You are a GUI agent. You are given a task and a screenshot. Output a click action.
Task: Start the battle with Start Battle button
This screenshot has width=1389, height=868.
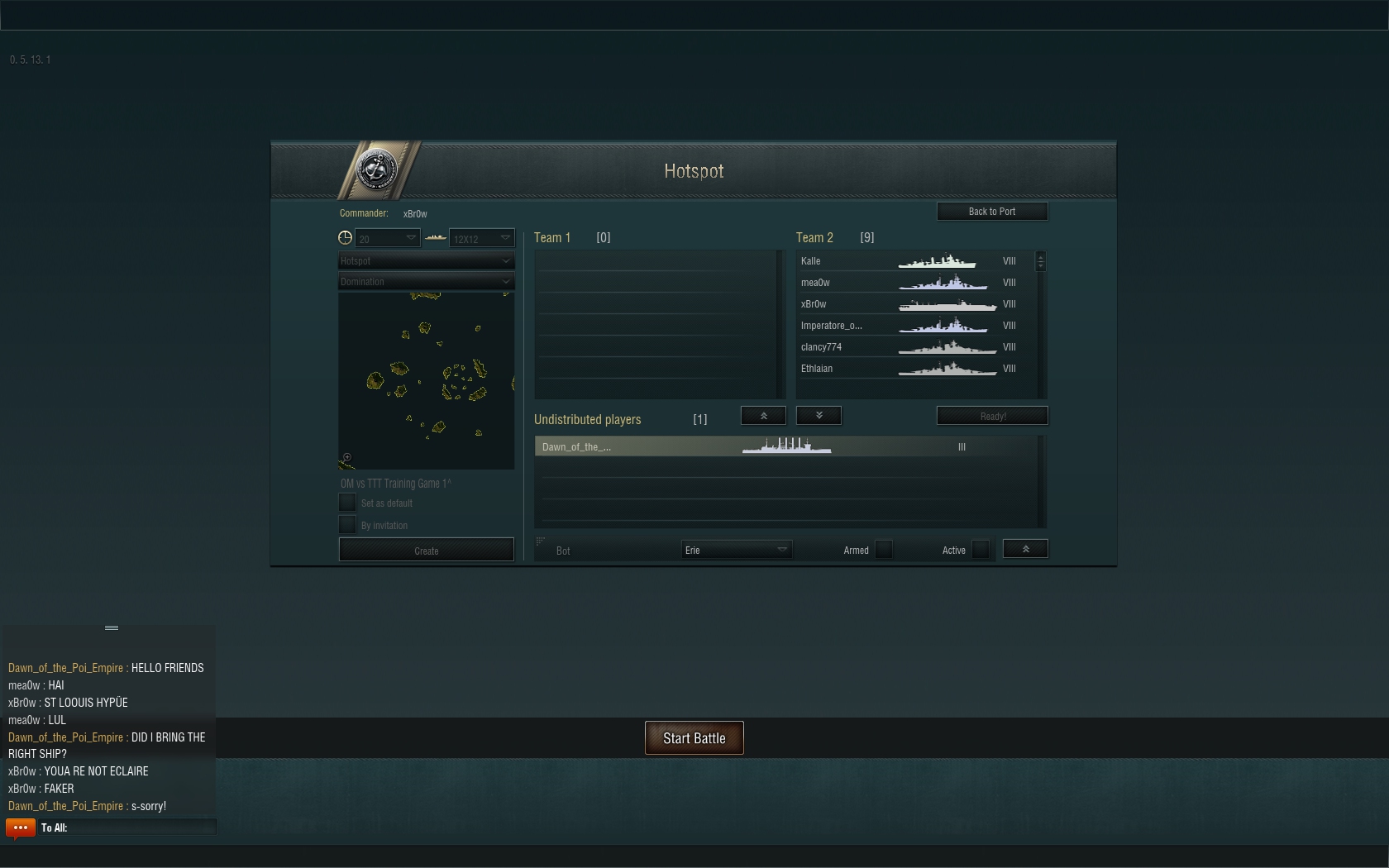point(694,738)
